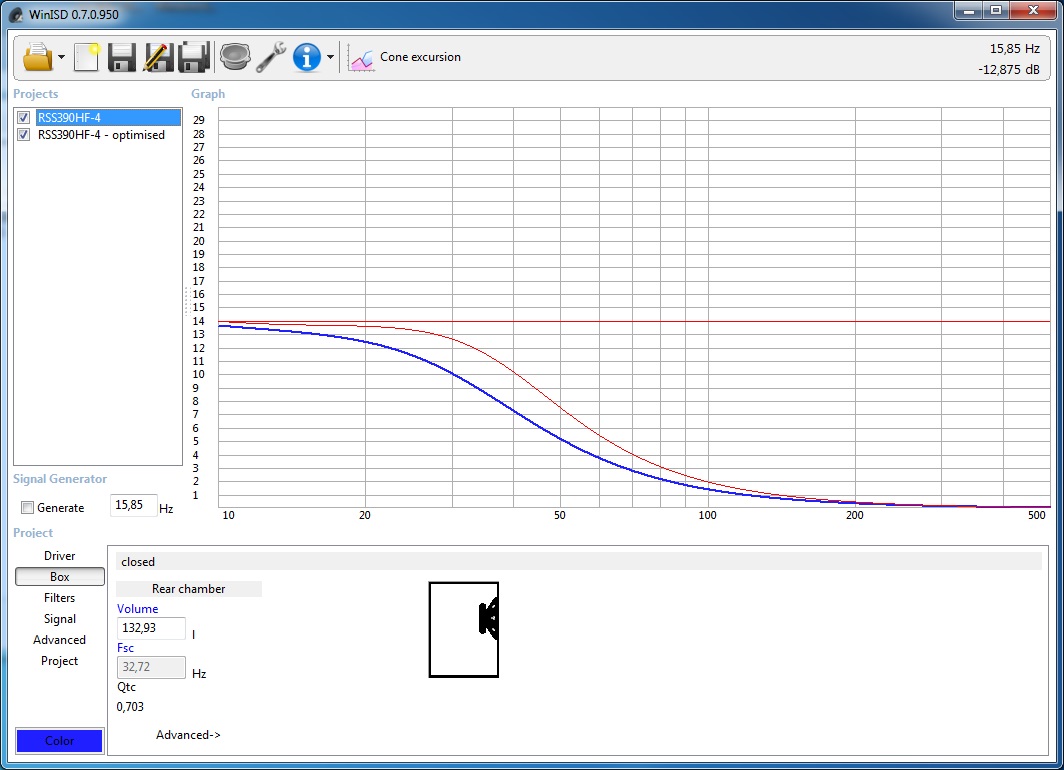Click signal generator frequency field 15,85
The width and height of the screenshot is (1064, 770).
click(x=134, y=505)
